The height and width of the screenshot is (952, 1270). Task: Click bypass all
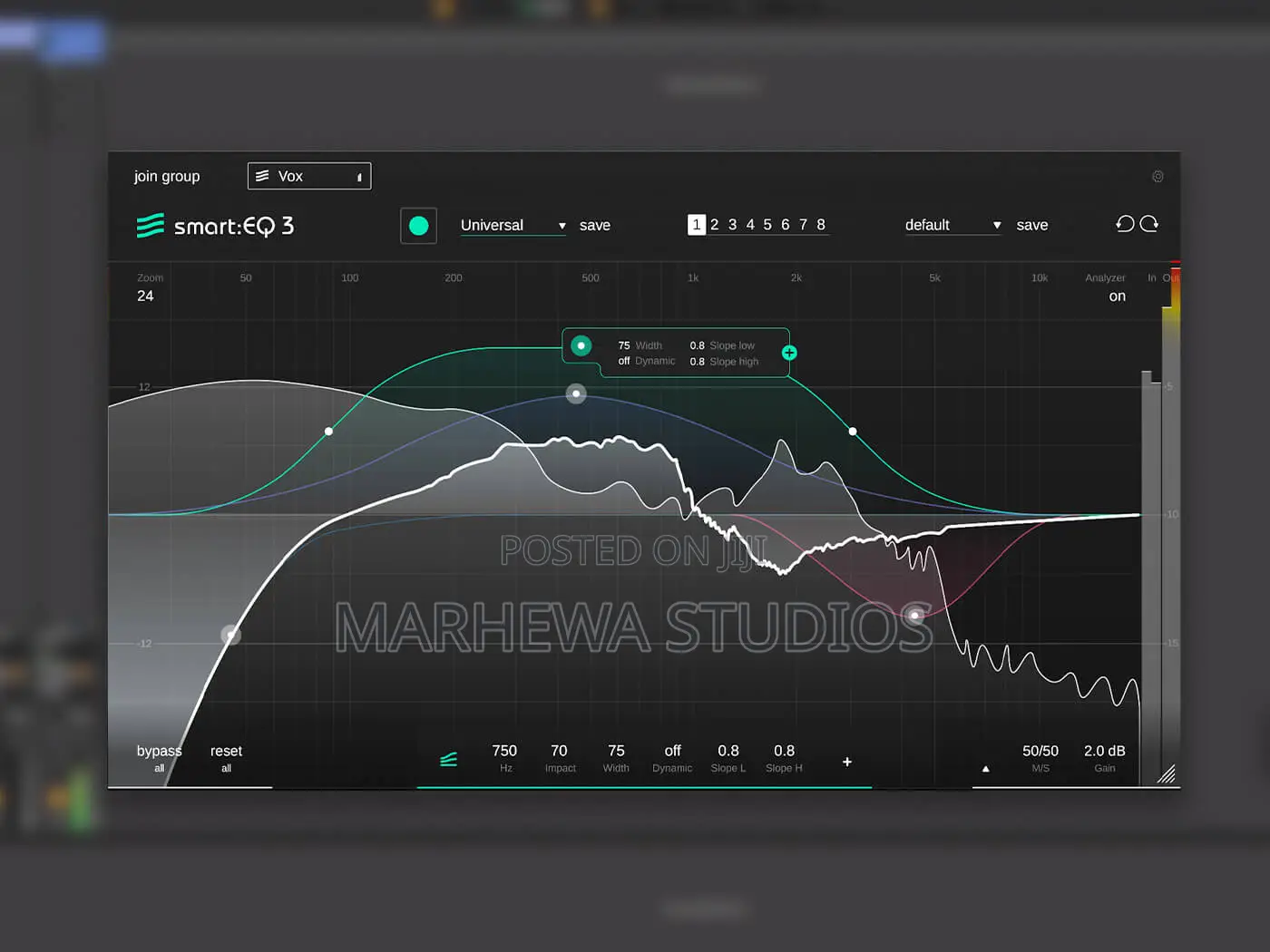[159, 758]
